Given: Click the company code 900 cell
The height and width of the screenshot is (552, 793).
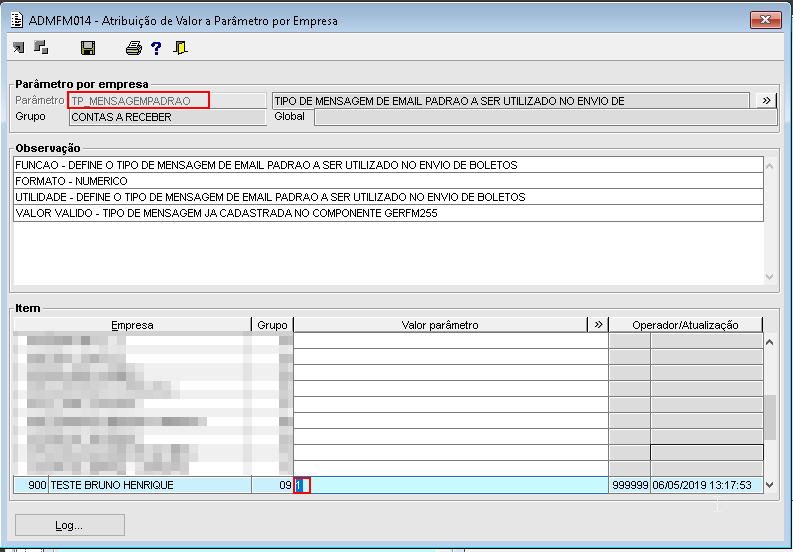Looking at the screenshot, I should [x=31, y=485].
